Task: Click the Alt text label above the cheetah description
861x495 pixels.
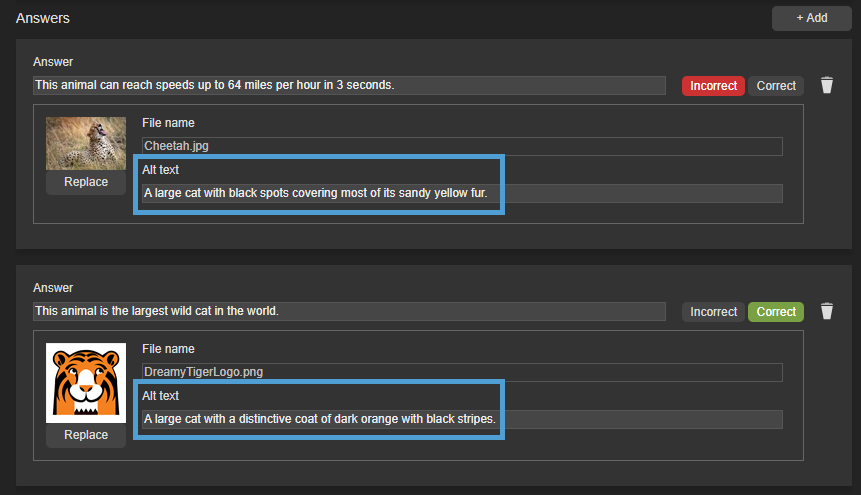Action: (x=161, y=170)
